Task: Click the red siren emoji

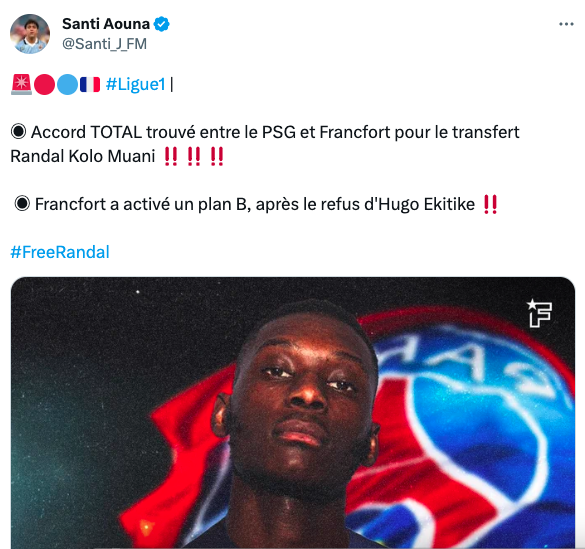Action: coord(21,84)
